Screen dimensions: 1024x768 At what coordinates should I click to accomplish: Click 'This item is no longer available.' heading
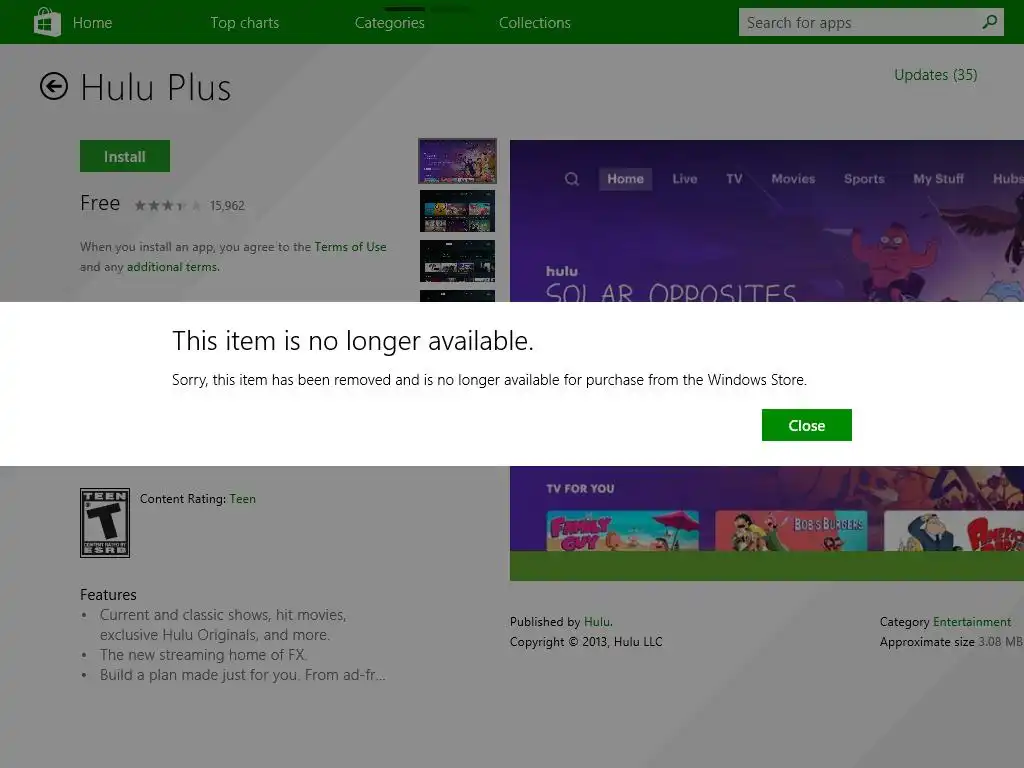tap(353, 341)
